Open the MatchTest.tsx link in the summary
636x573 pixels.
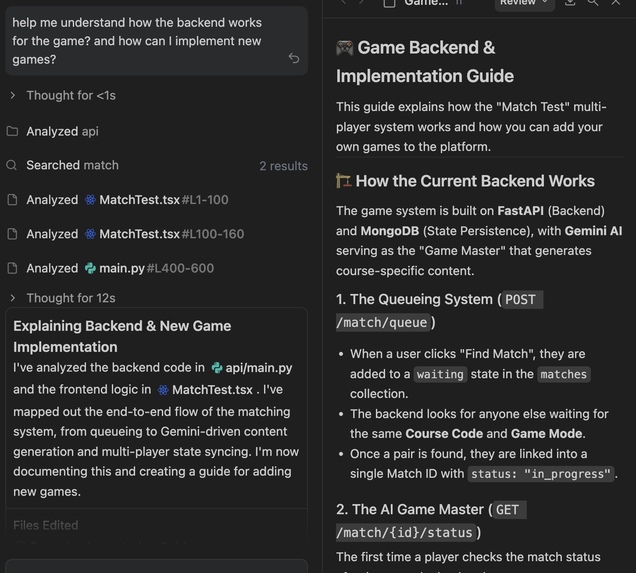tap(213, 390)
